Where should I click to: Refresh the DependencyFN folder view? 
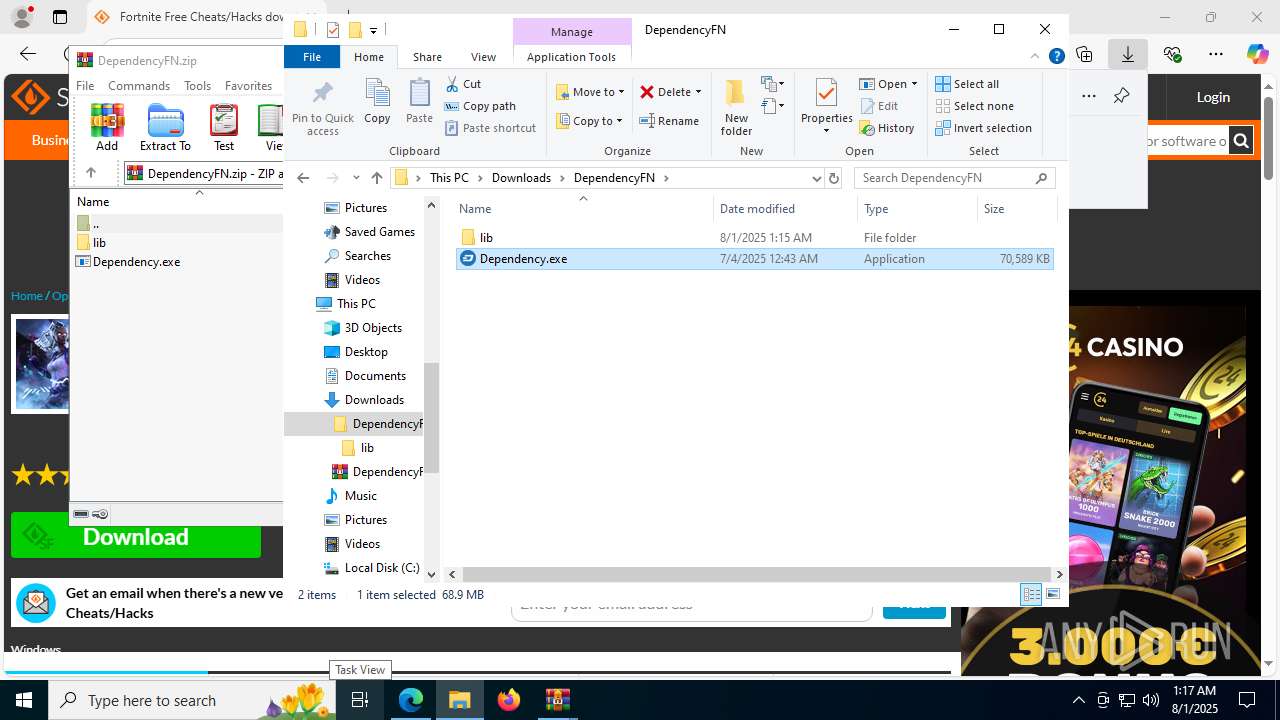point(834,178)
